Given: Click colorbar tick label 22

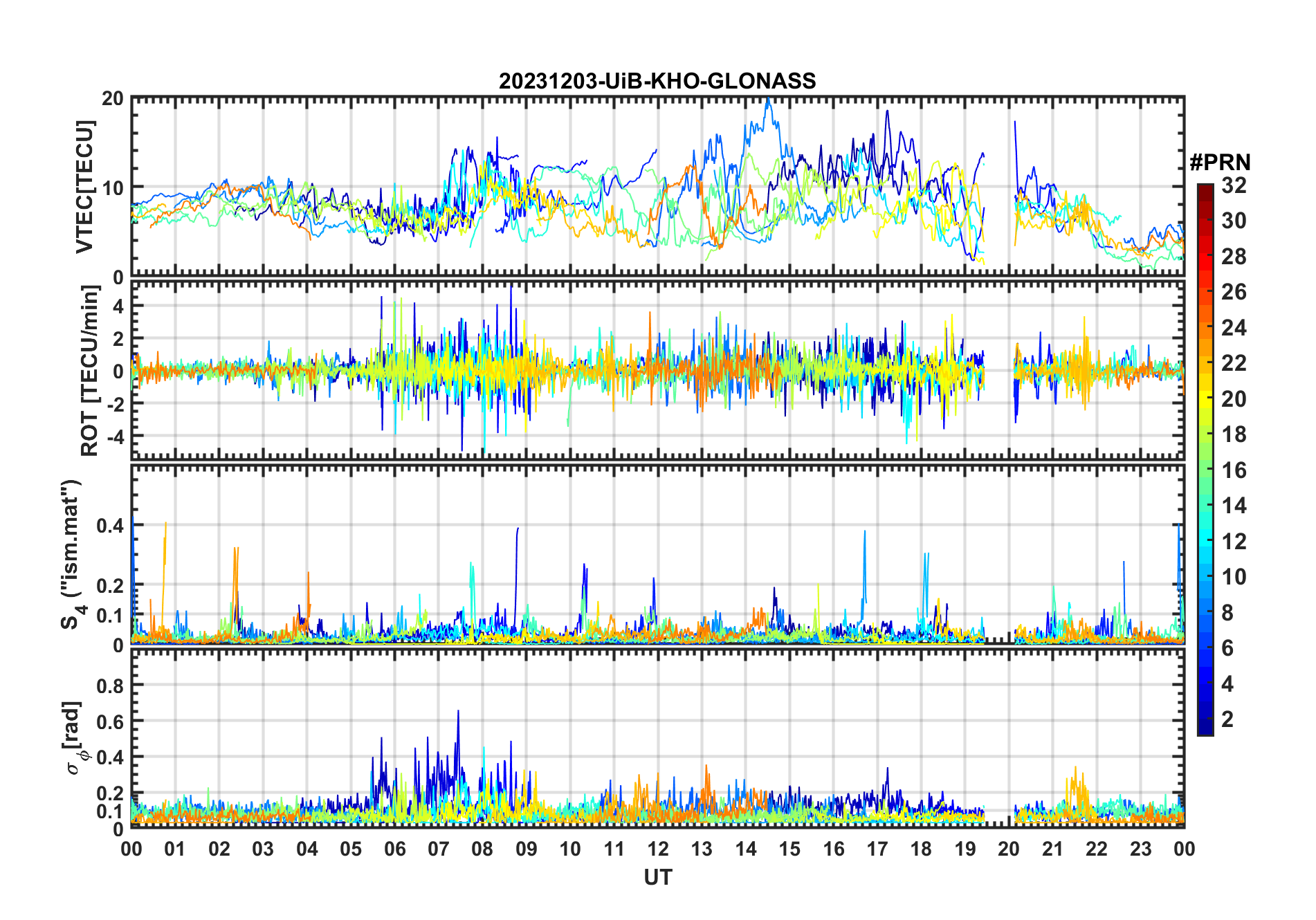Looking at the screenshot, I should click(x=1234, y=362).
